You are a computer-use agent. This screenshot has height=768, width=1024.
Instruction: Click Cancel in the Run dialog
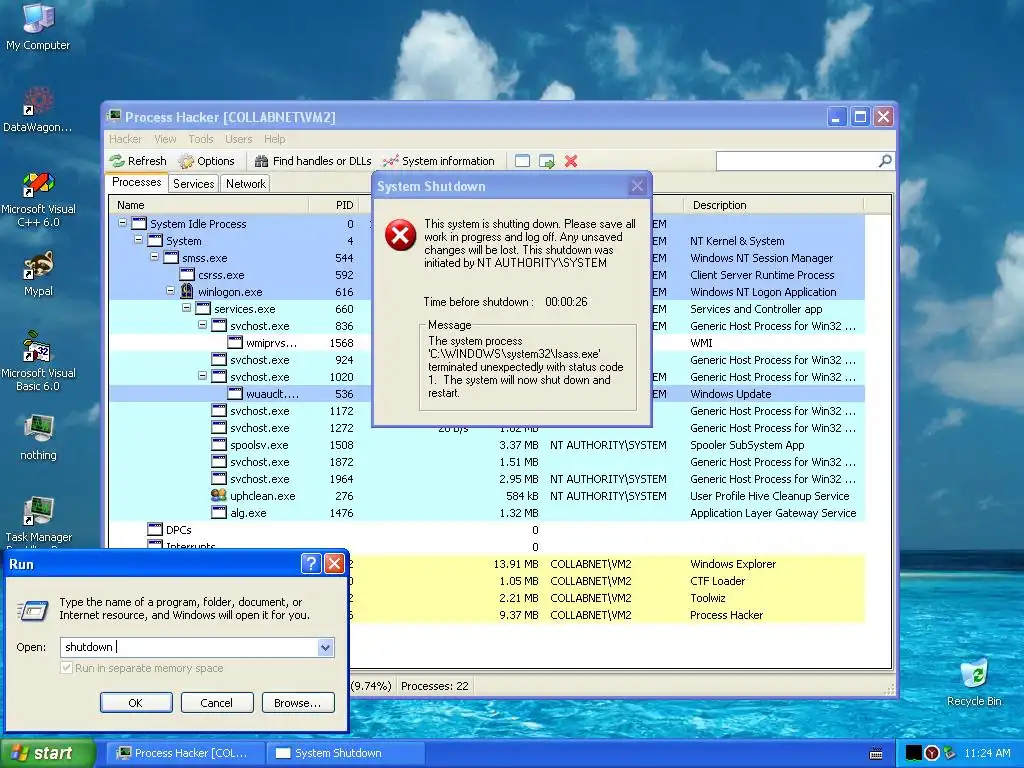(216, 703)
